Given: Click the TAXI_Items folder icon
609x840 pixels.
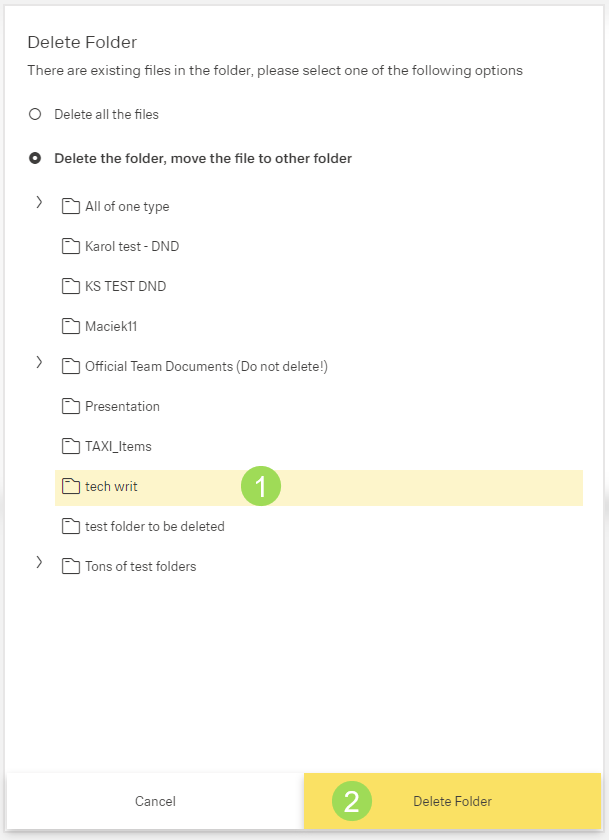Looking at the screenshot, I should tap(70, 446).
